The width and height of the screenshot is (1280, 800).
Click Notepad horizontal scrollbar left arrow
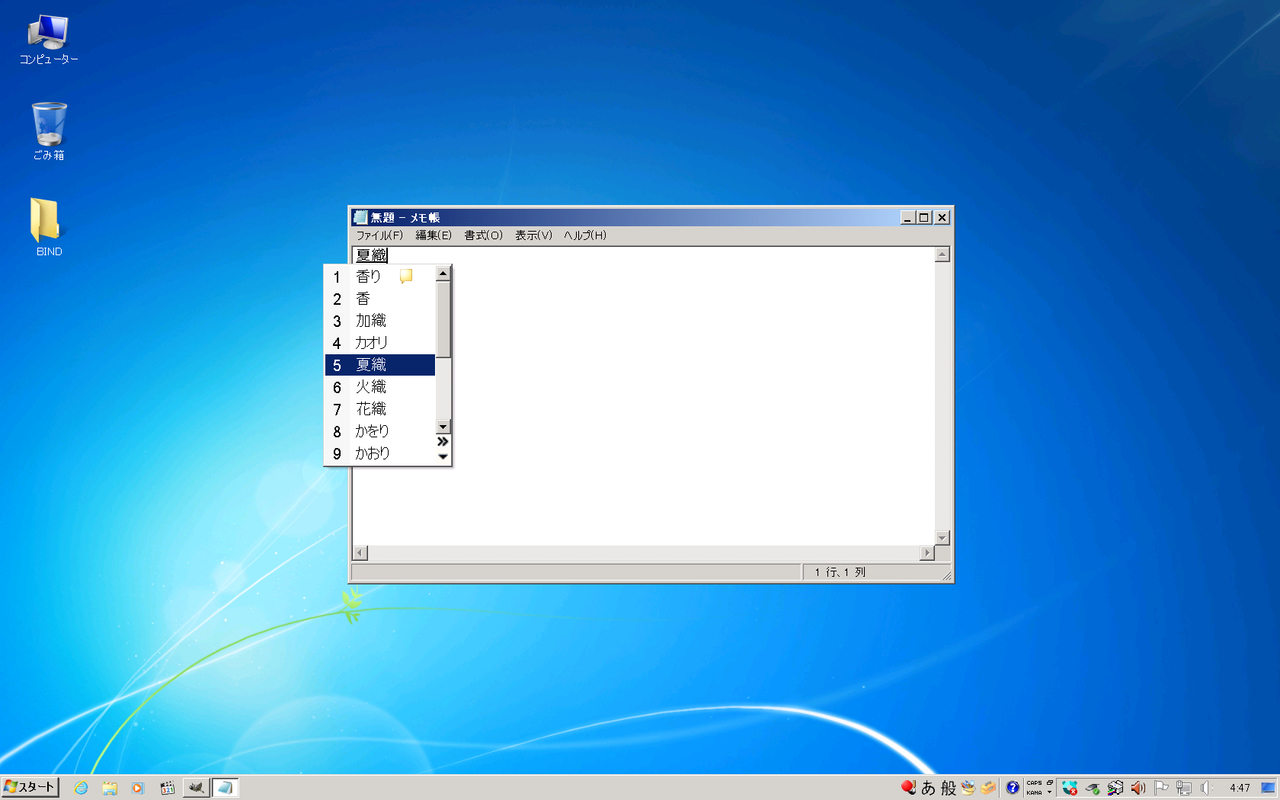click(x=361, y=553)
